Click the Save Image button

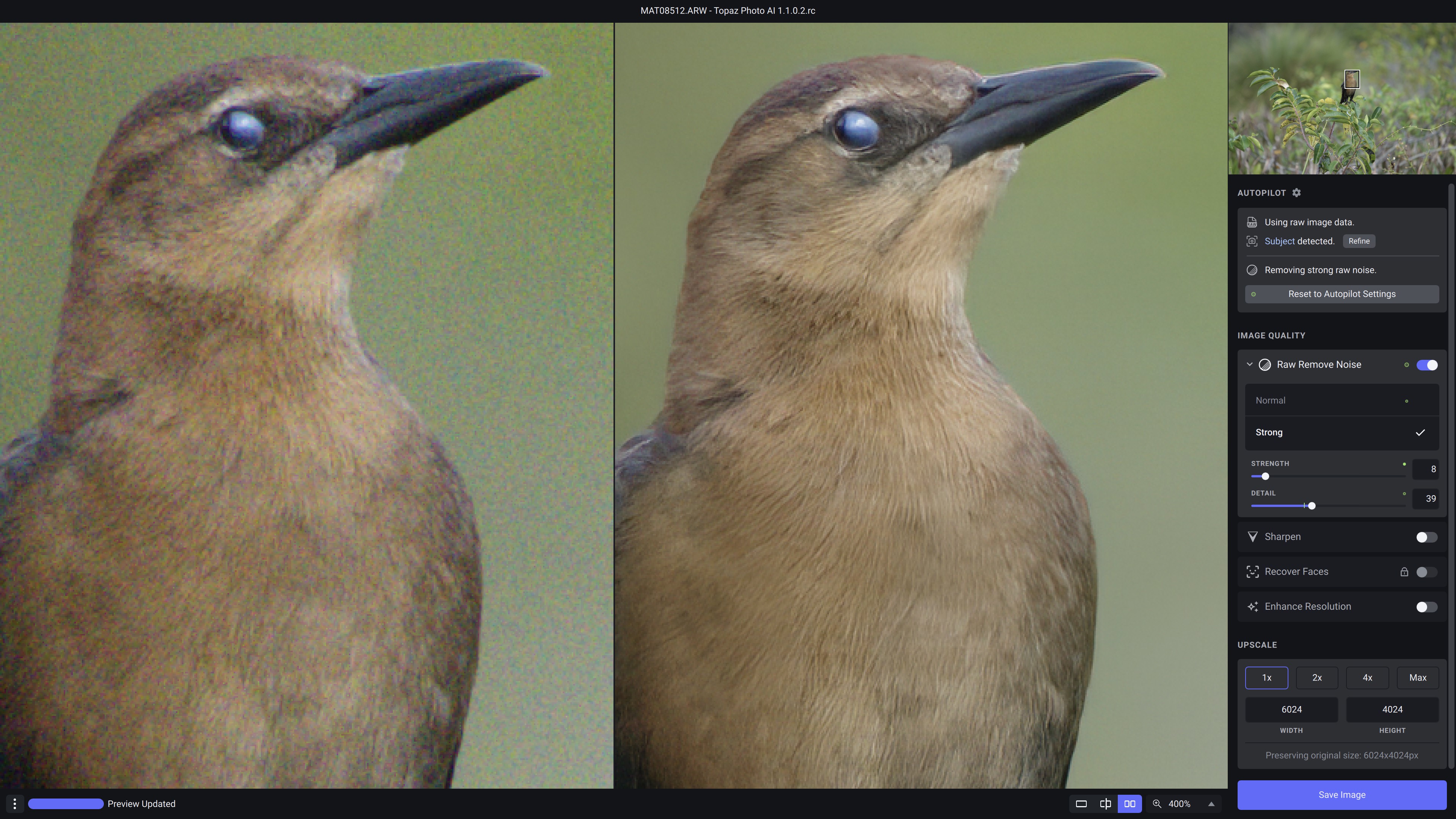point(1341,795)
